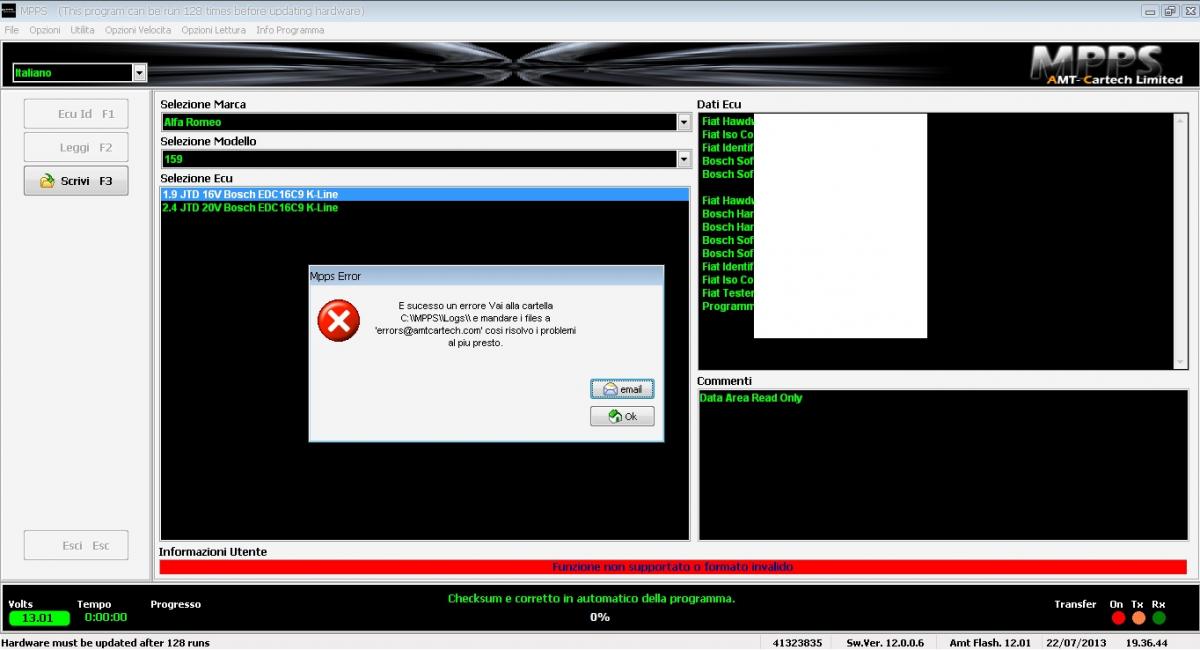Open the Opzioni menu
The height and width of the screenshot is (650, 1200).
tap(45, 30)
